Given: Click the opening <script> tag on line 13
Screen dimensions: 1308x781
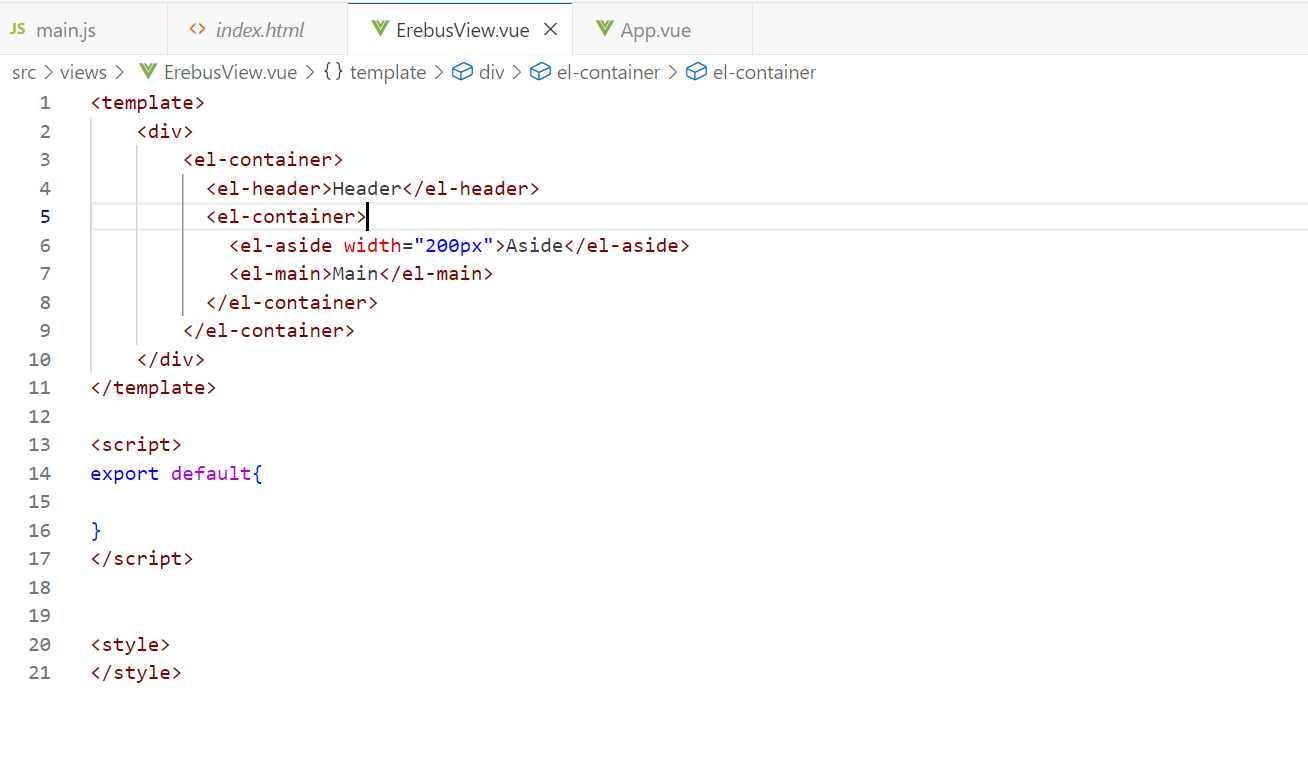Looking at the screenshot, I should click(136, 445).
